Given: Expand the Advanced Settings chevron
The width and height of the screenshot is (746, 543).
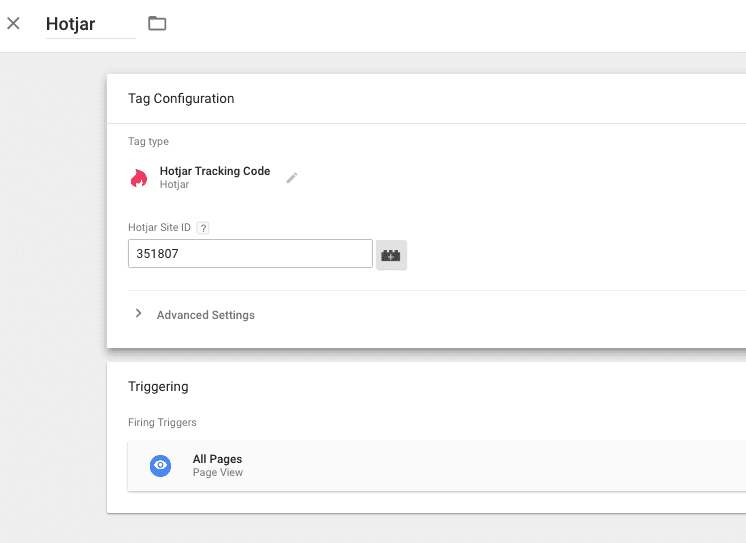Looking at the screenshot, I should click(x=138, y=313).
